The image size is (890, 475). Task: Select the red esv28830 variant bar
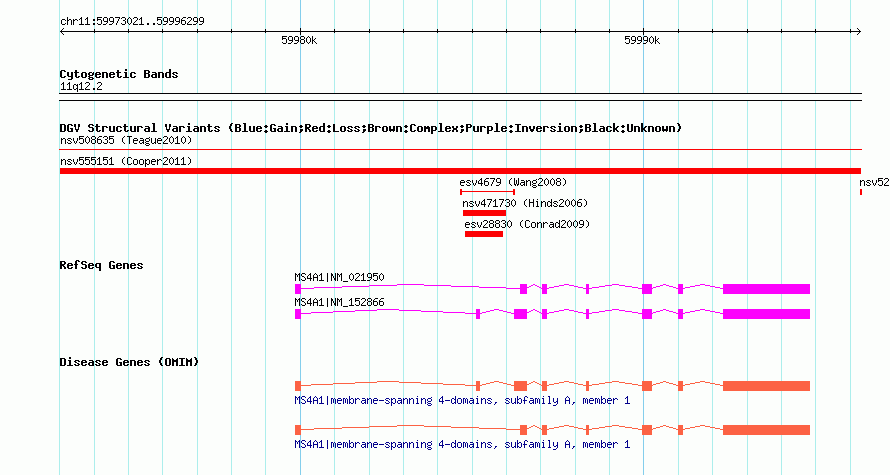[x=484, y=234]
